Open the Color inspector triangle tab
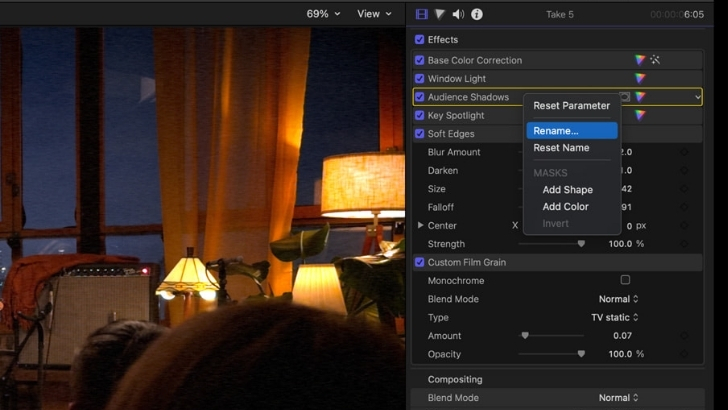The image size is (728, 410). click(440, 14)
